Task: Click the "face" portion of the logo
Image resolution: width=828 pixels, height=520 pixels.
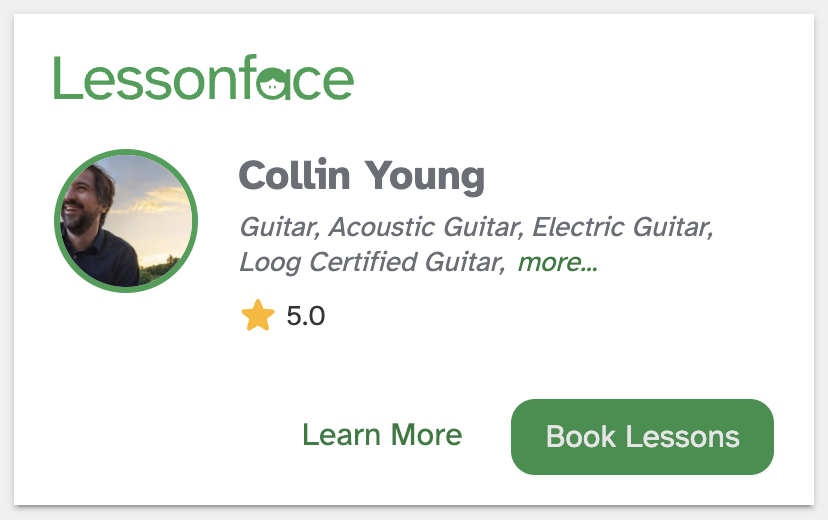Action: pyautogui.click(x=300, y=78)
